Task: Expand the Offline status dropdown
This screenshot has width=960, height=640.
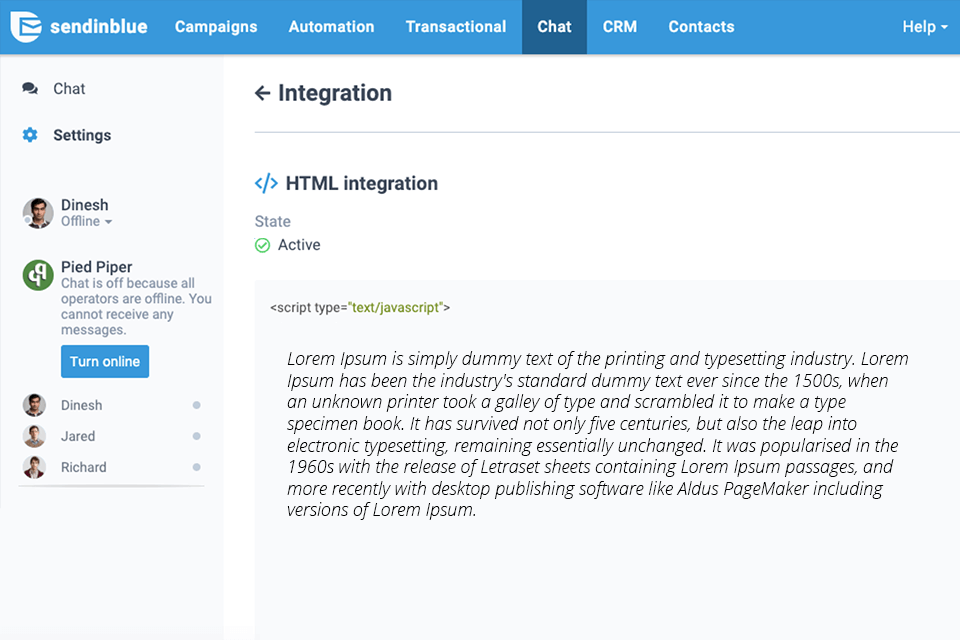Action: [87, 222]
